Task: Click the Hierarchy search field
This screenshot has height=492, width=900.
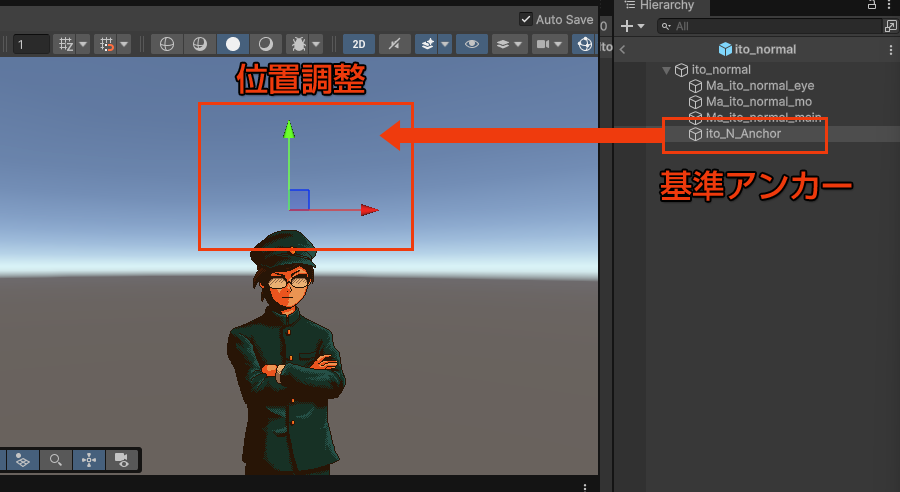Action: (x=770, y=26)
